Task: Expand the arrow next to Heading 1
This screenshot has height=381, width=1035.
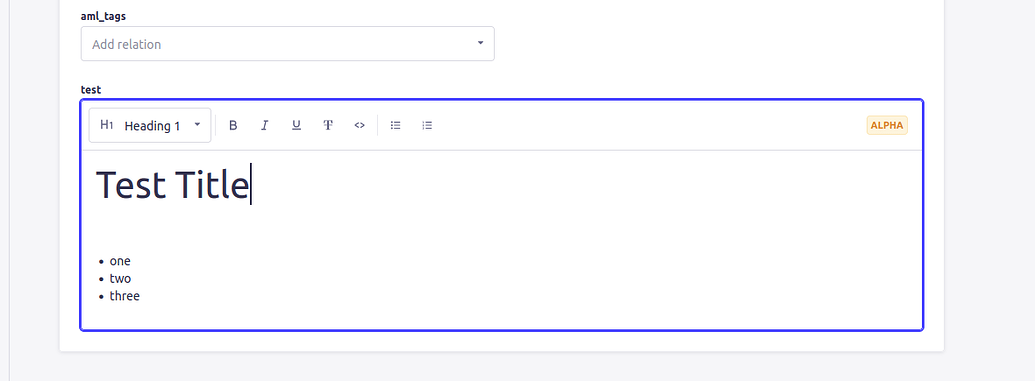Action: [197, 124]
